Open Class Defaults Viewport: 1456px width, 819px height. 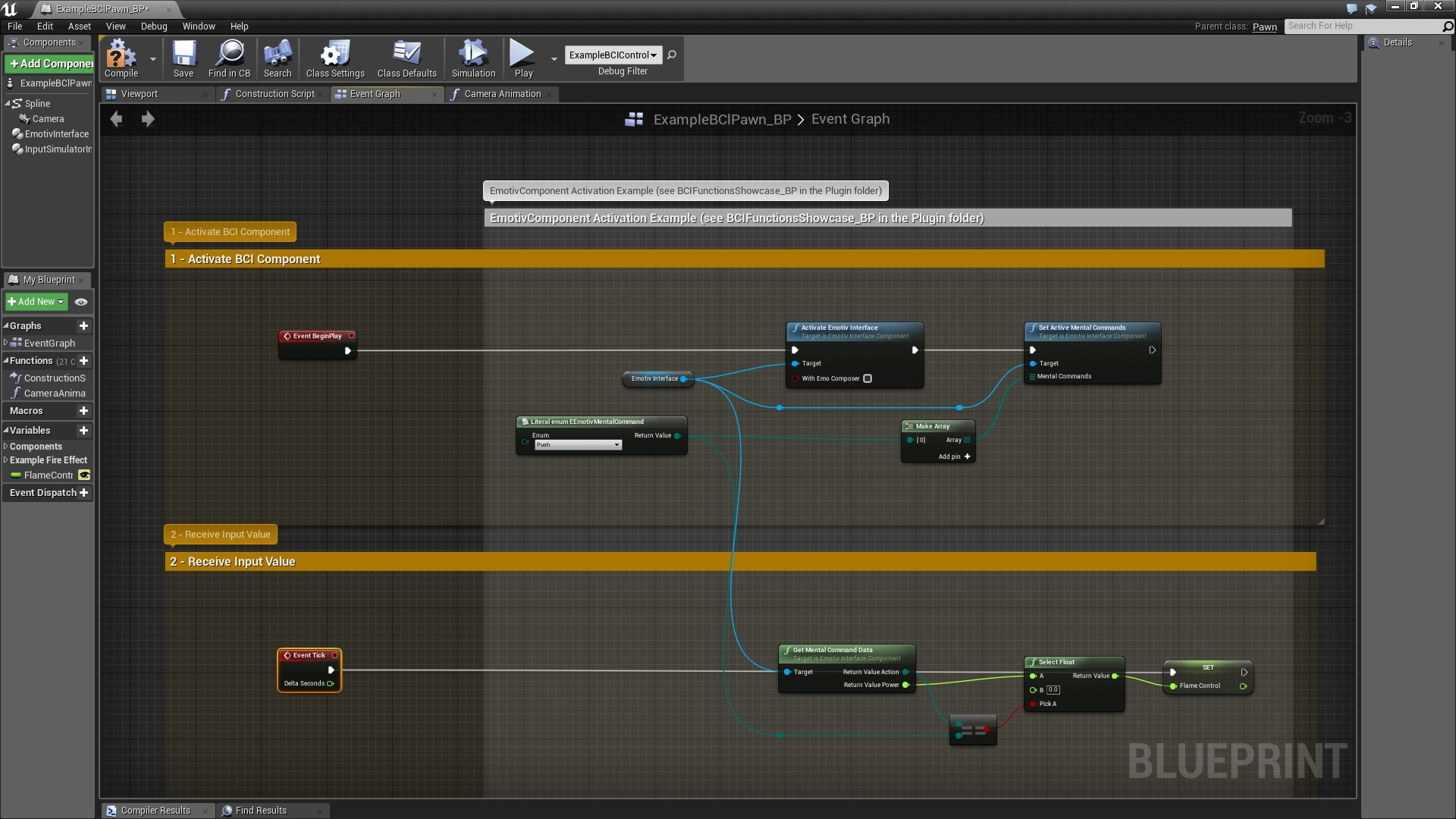pos(406,58)
